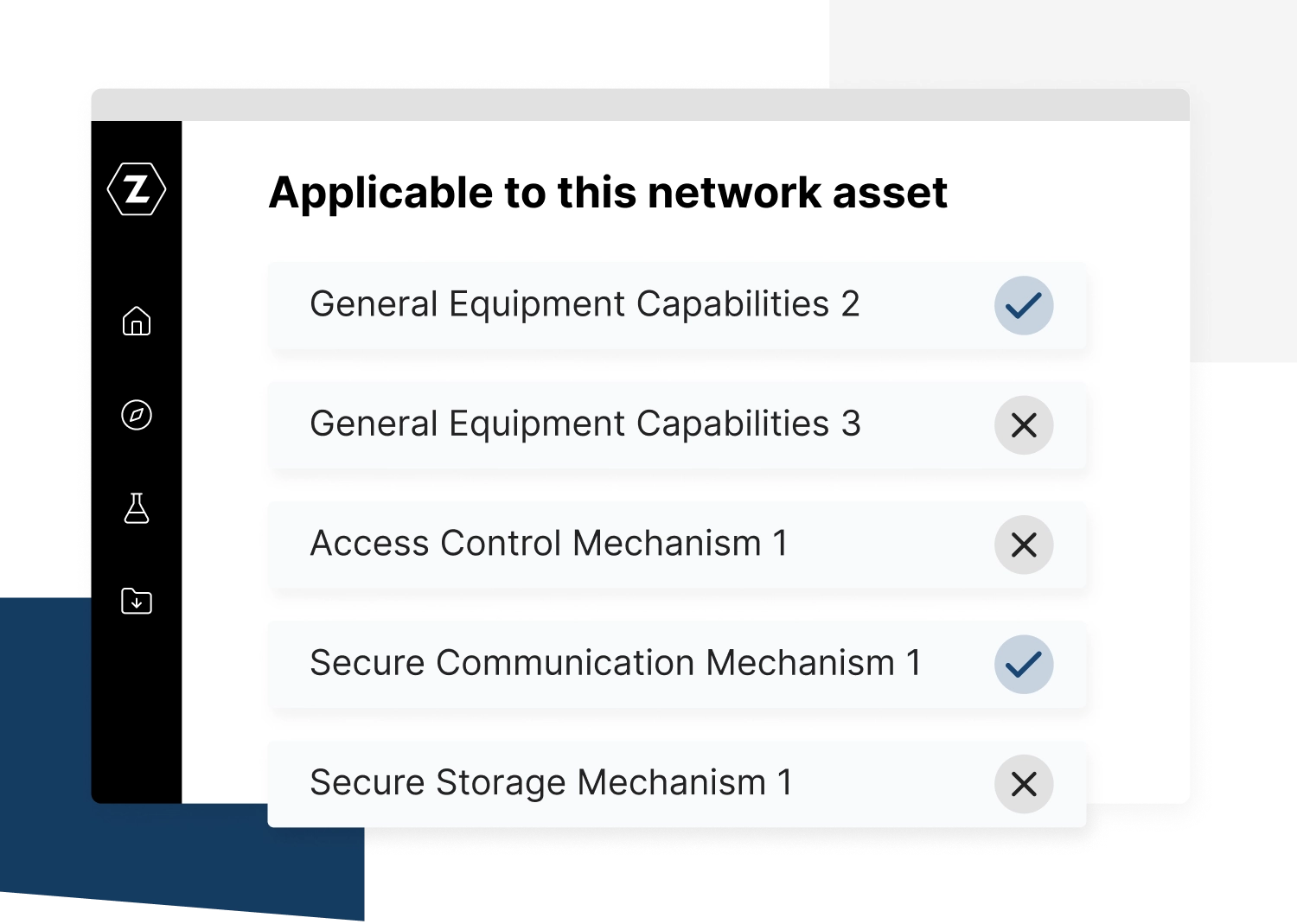Image resolution: width=1297 pixels, height=924 pixels.
Task: Open the import folder icon in sidebar
Action: [x=137, y=602]
